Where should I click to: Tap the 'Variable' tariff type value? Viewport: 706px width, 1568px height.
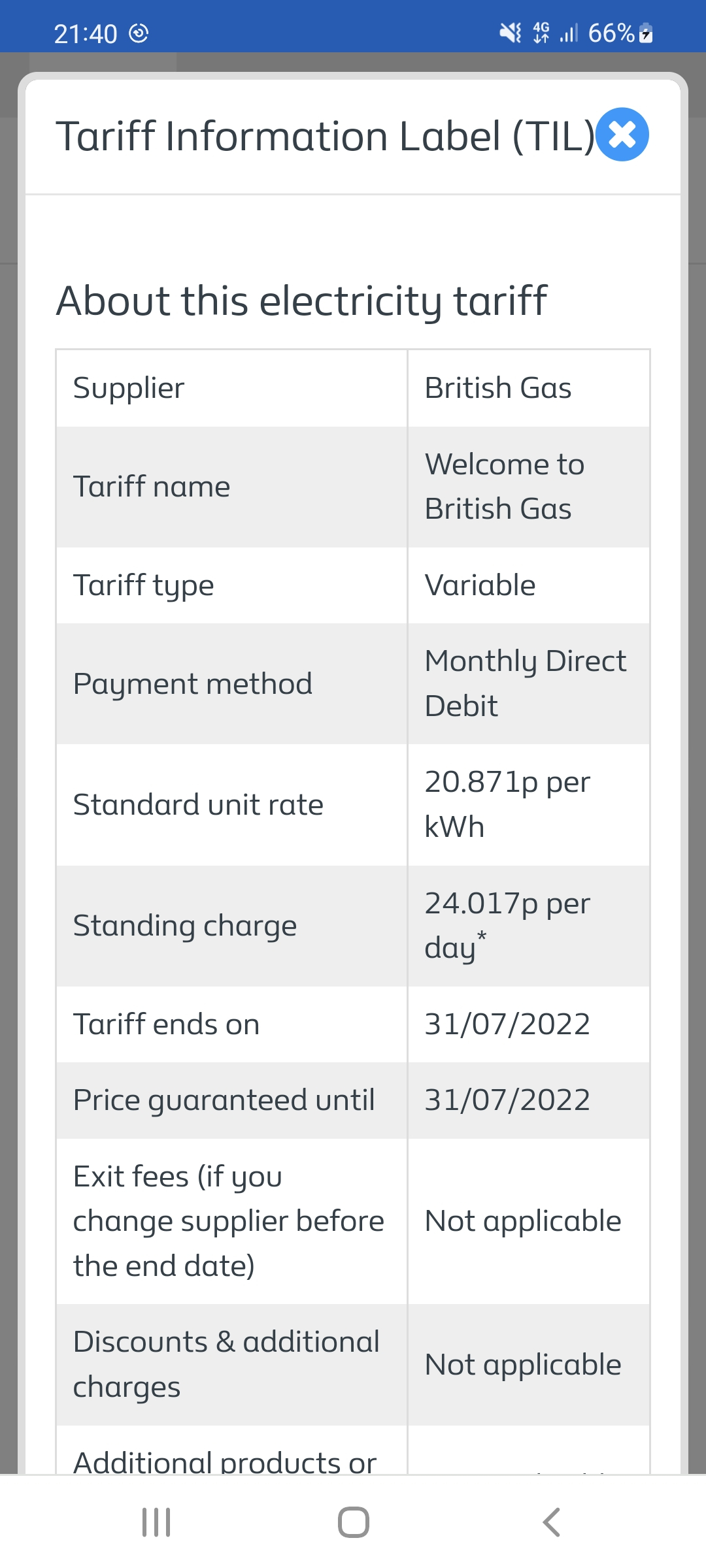[480, 585]
